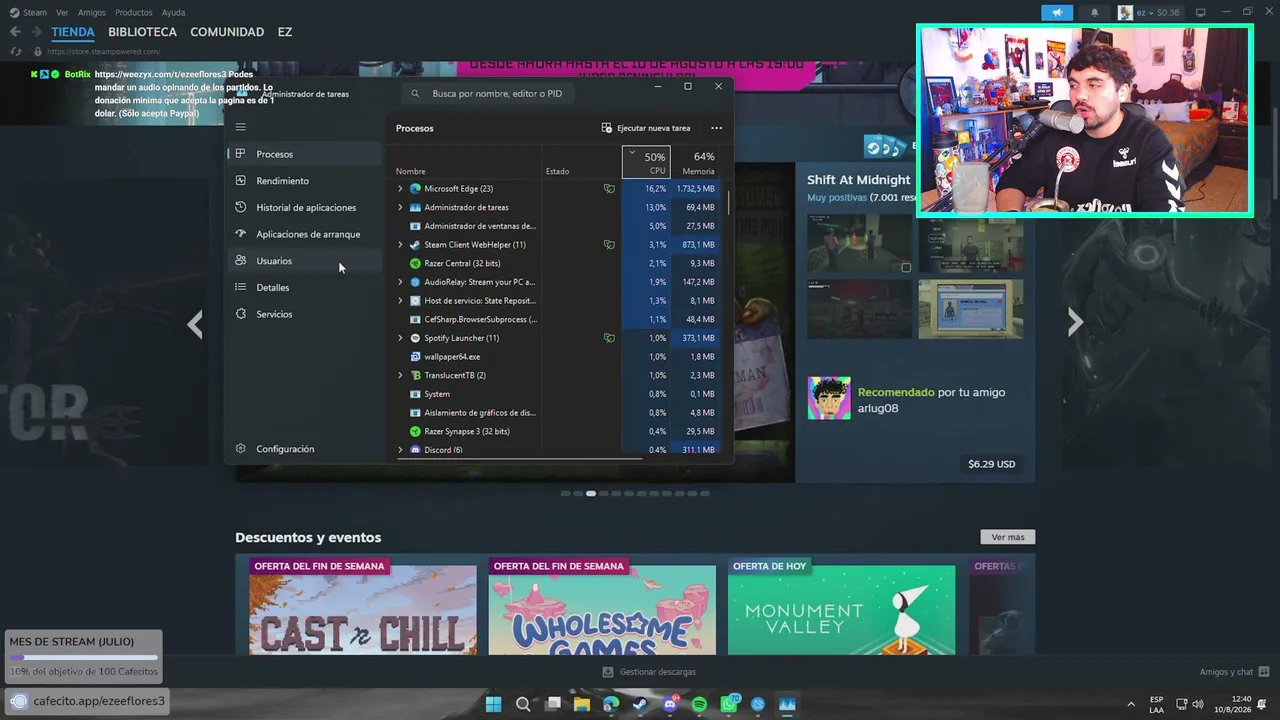Open Discord from the taskbar
Screen dimensions: 1280x720
click(x=670, y=704)
